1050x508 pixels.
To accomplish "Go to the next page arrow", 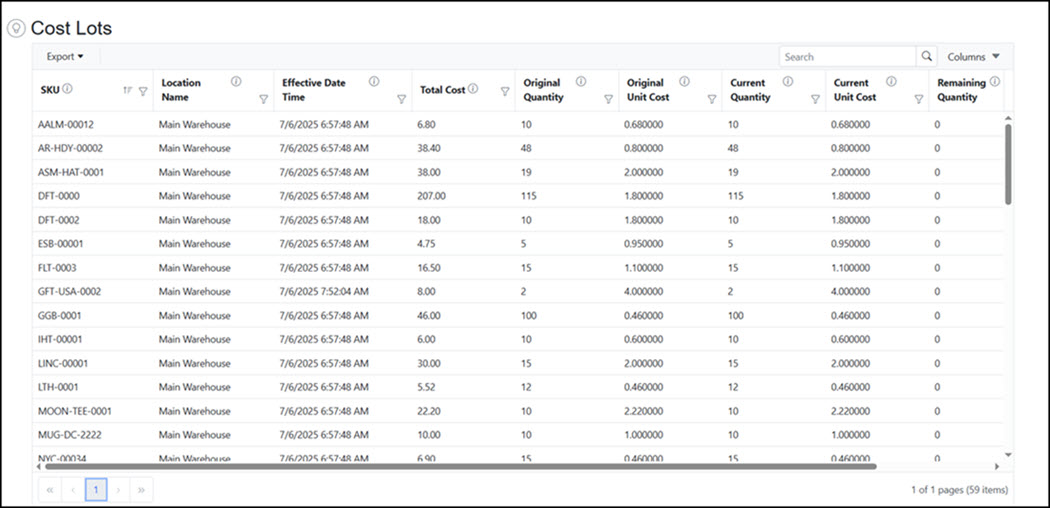I will pos(119,489).
